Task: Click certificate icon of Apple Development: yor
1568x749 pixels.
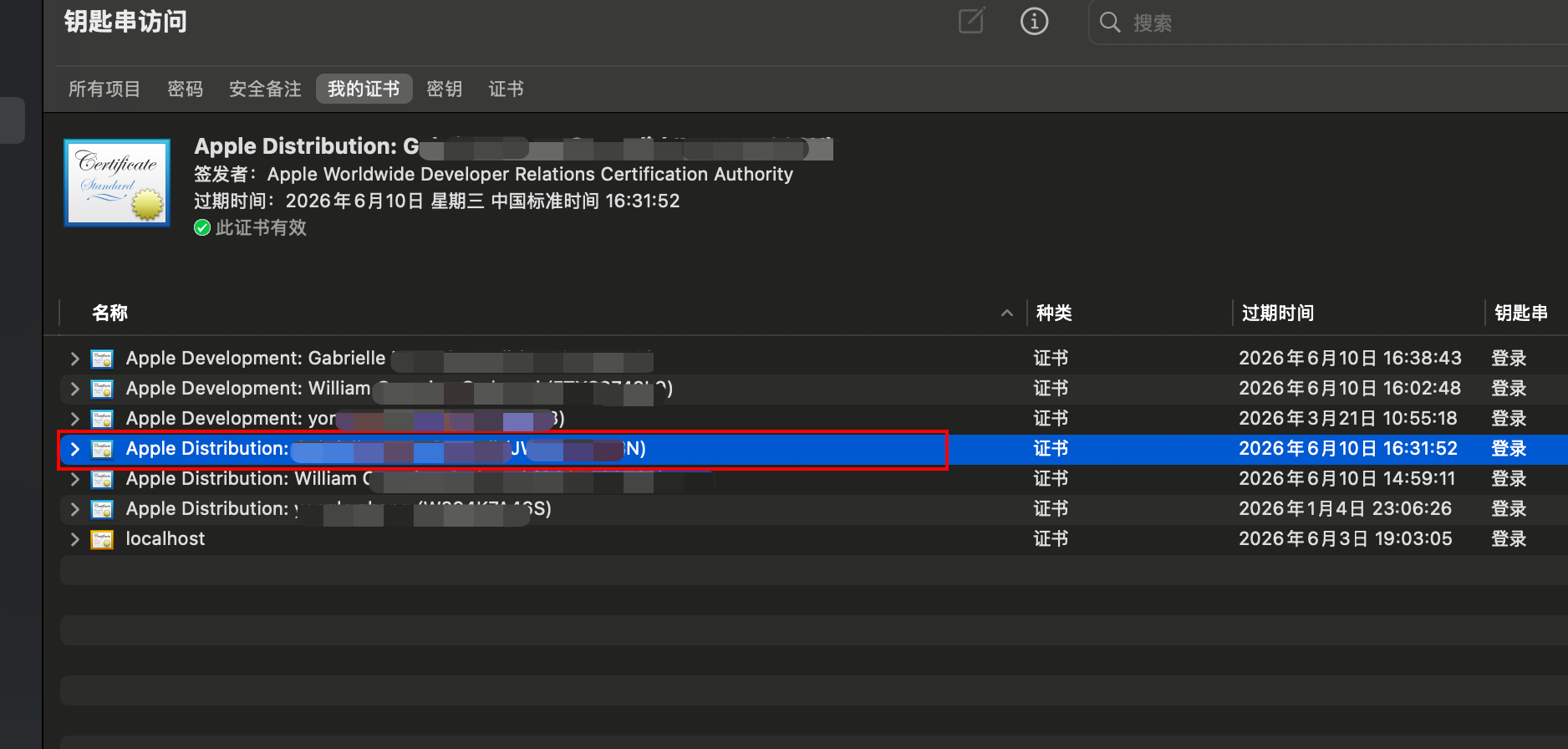Action: (x=102, y=419)
